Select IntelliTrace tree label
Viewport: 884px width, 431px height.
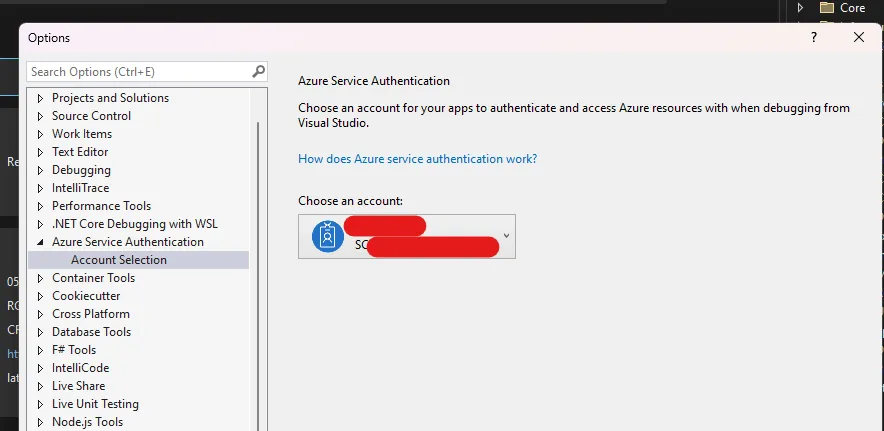[81, 188]
